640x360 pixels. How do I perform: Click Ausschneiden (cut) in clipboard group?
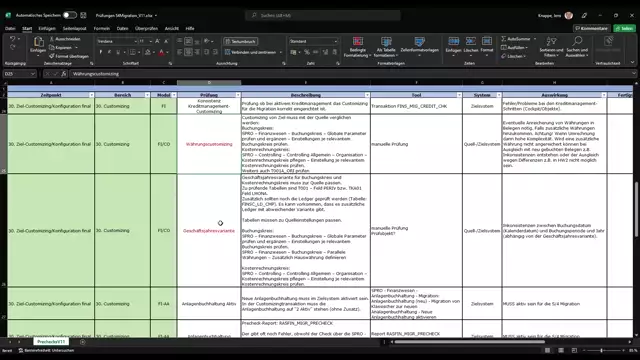(65, 39)
